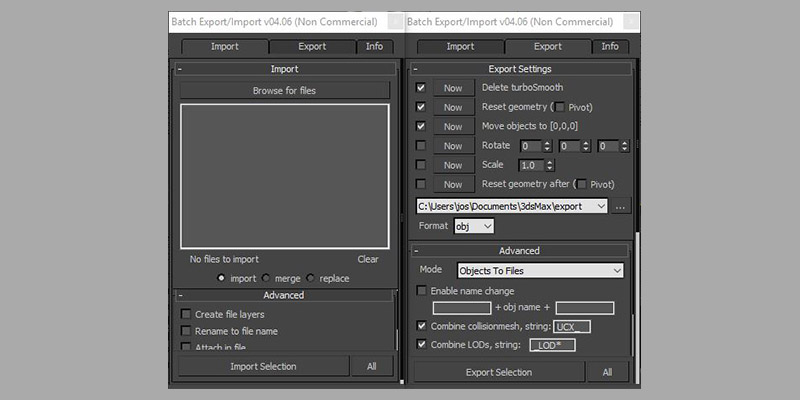800x400 pixels.
Task: Tick the Create file layers checkbox
Action: 186,314
